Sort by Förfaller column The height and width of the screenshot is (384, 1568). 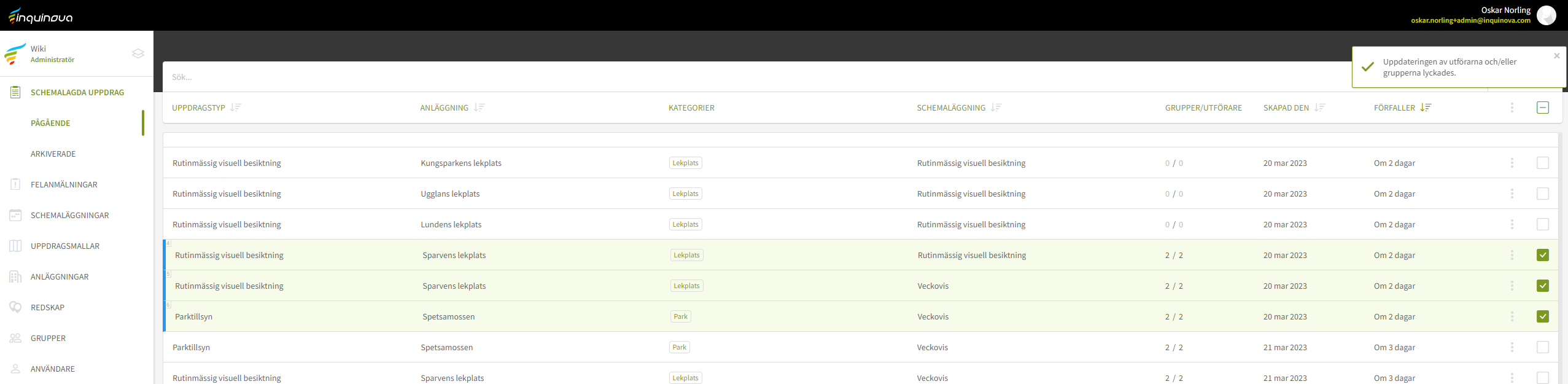pyautogui.click(x=1426, y=108)
